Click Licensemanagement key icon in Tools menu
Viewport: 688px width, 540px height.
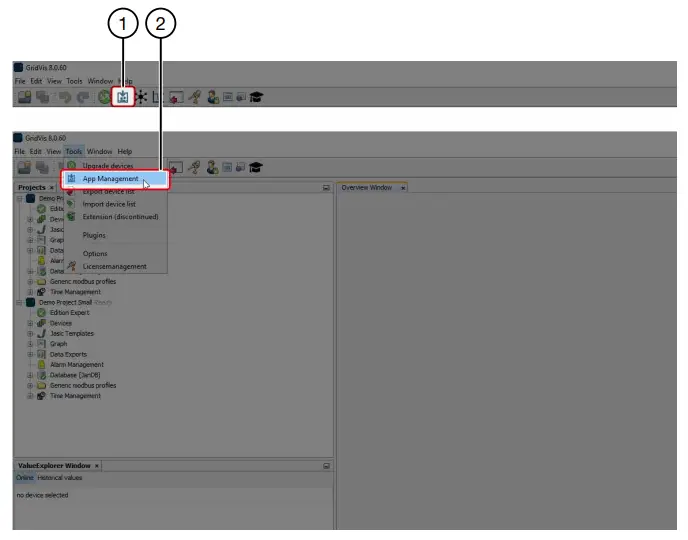coord(72,266)
